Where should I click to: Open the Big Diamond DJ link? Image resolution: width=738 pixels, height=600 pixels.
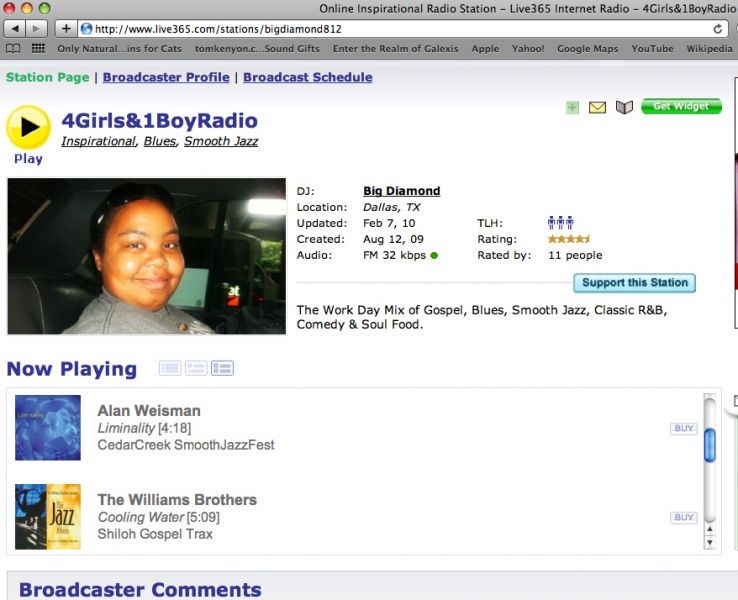[x=401, y=191]
